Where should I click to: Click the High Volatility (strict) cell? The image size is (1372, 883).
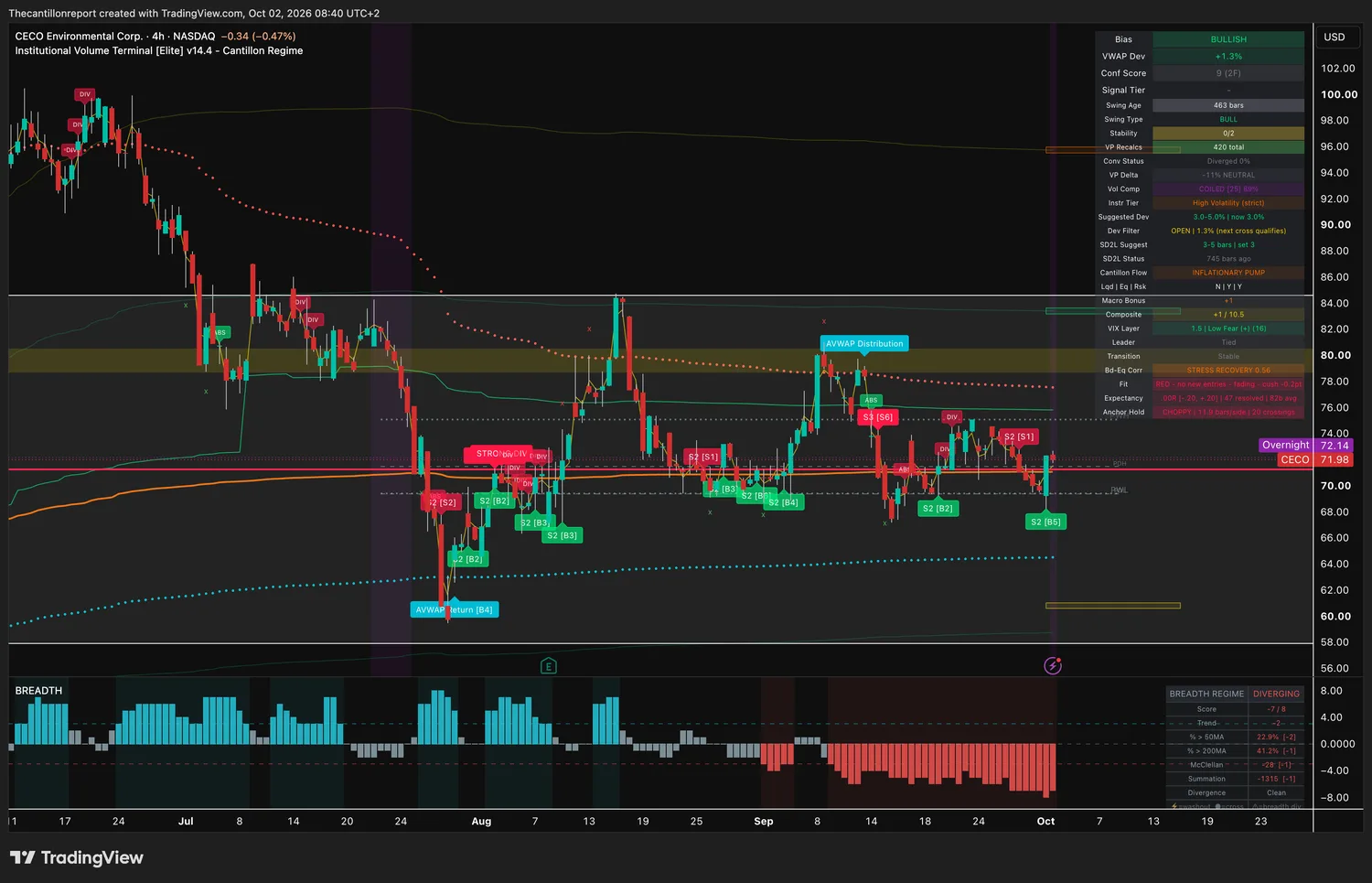coord(1228,203)
